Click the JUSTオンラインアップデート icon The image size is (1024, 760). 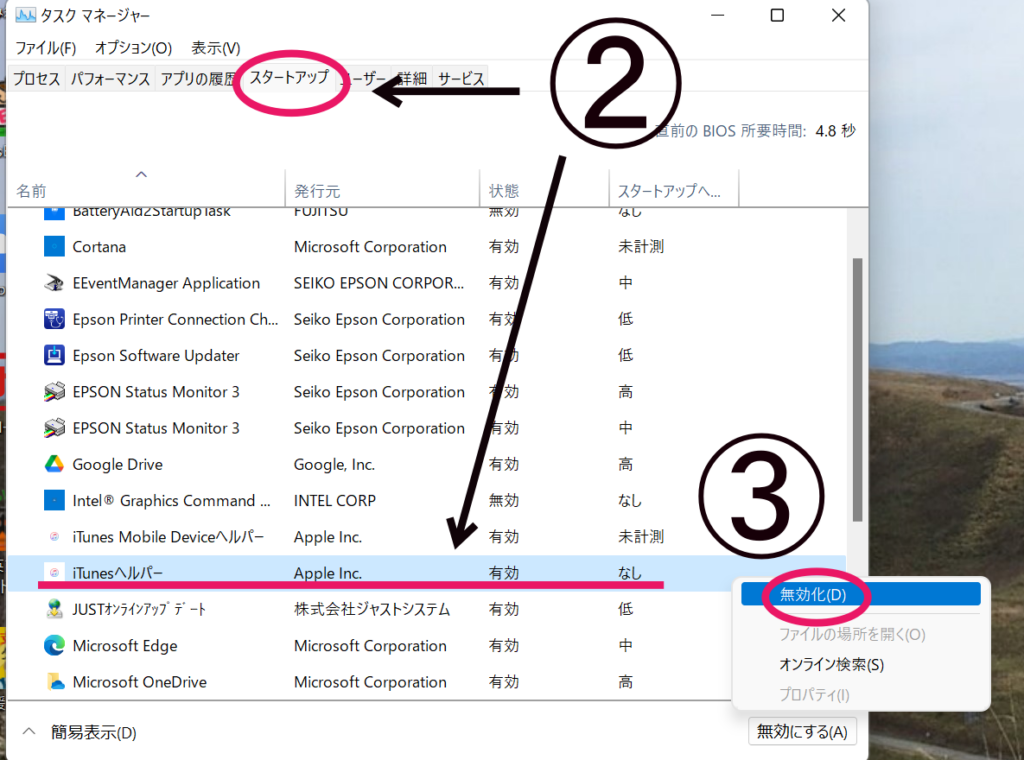(x=54, y=609)
